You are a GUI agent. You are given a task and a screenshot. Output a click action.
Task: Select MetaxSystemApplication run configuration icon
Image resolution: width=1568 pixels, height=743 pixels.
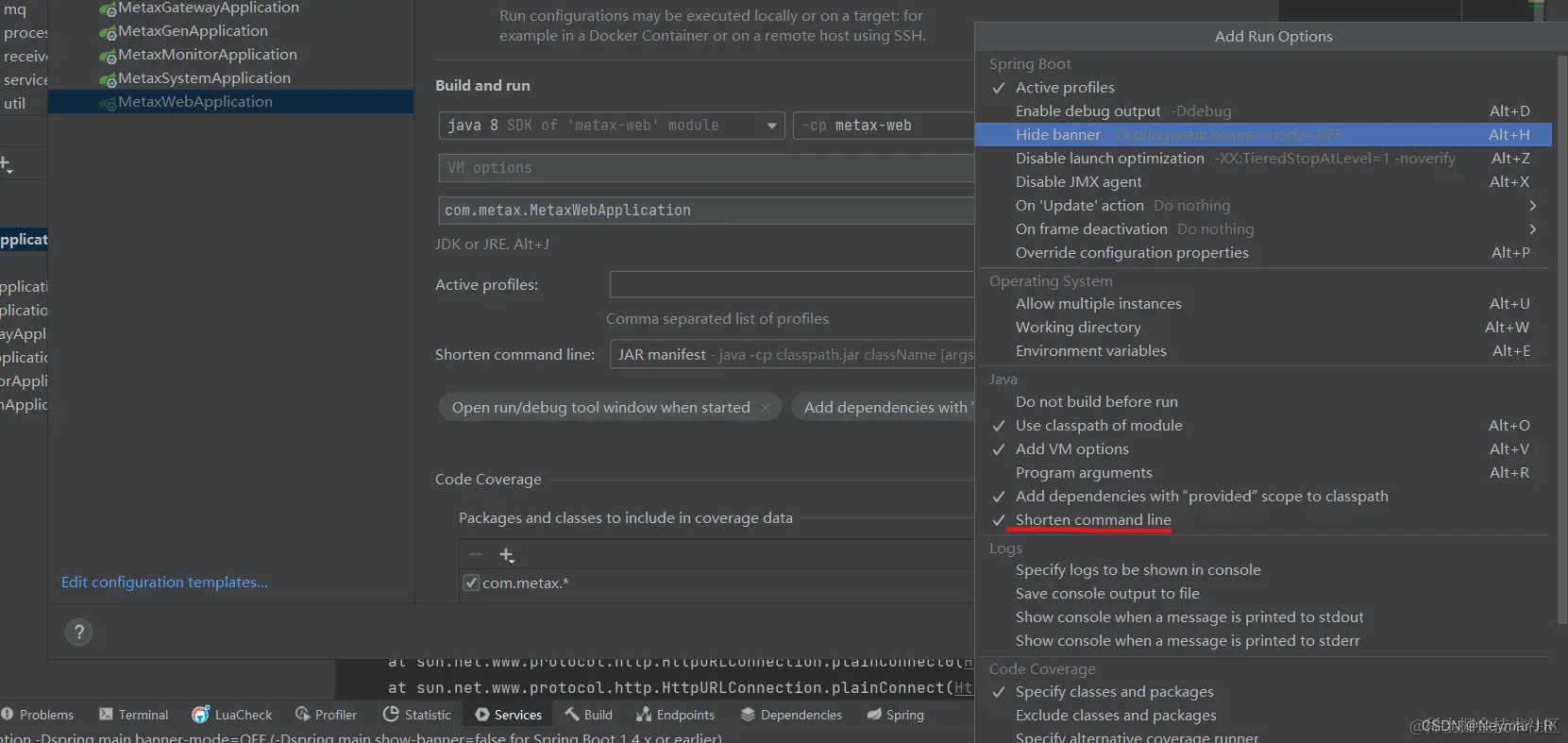pos(108,80)
